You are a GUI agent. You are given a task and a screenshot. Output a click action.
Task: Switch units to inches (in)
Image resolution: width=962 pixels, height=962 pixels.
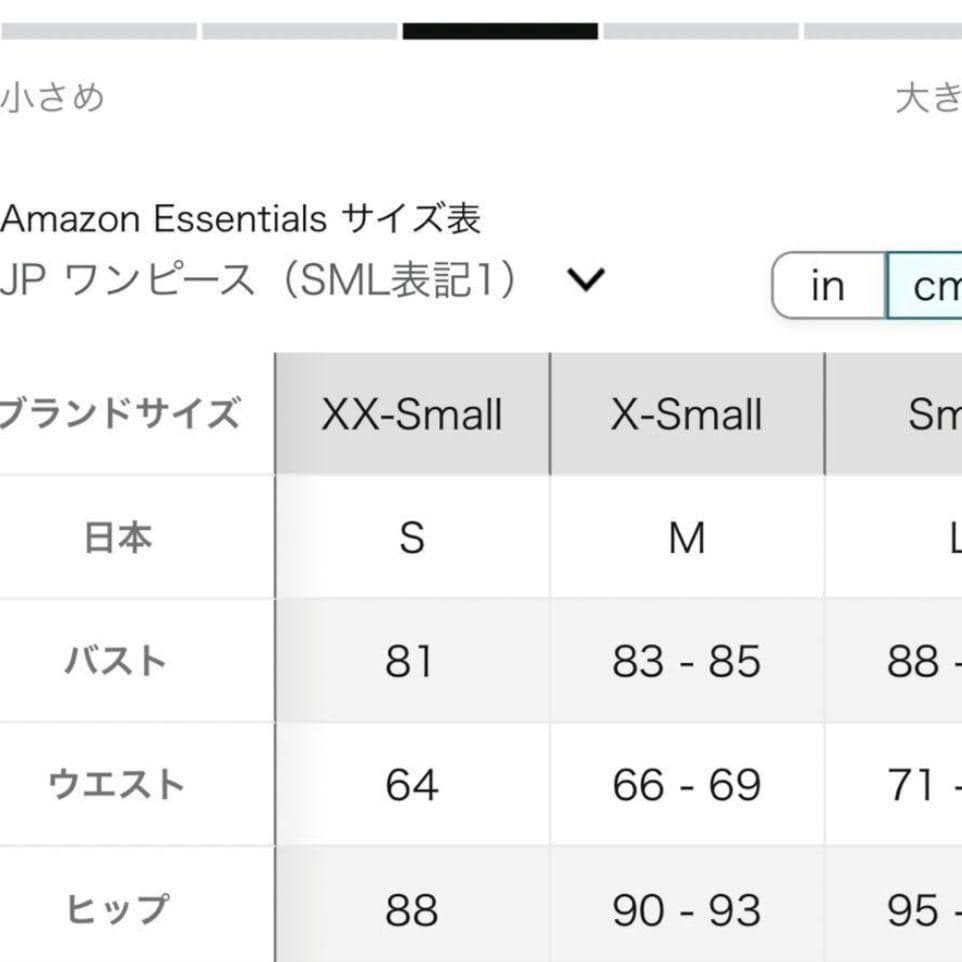tap(828, 286)
